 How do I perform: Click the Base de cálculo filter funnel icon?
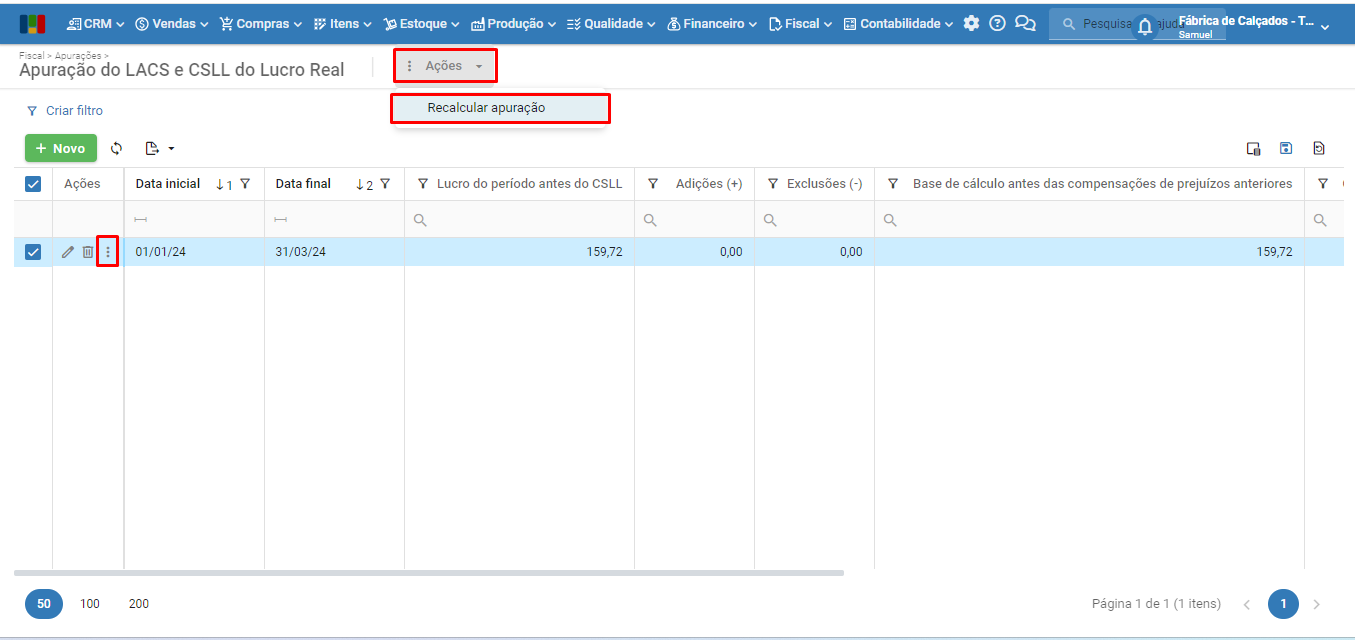(x=893, y=184)
